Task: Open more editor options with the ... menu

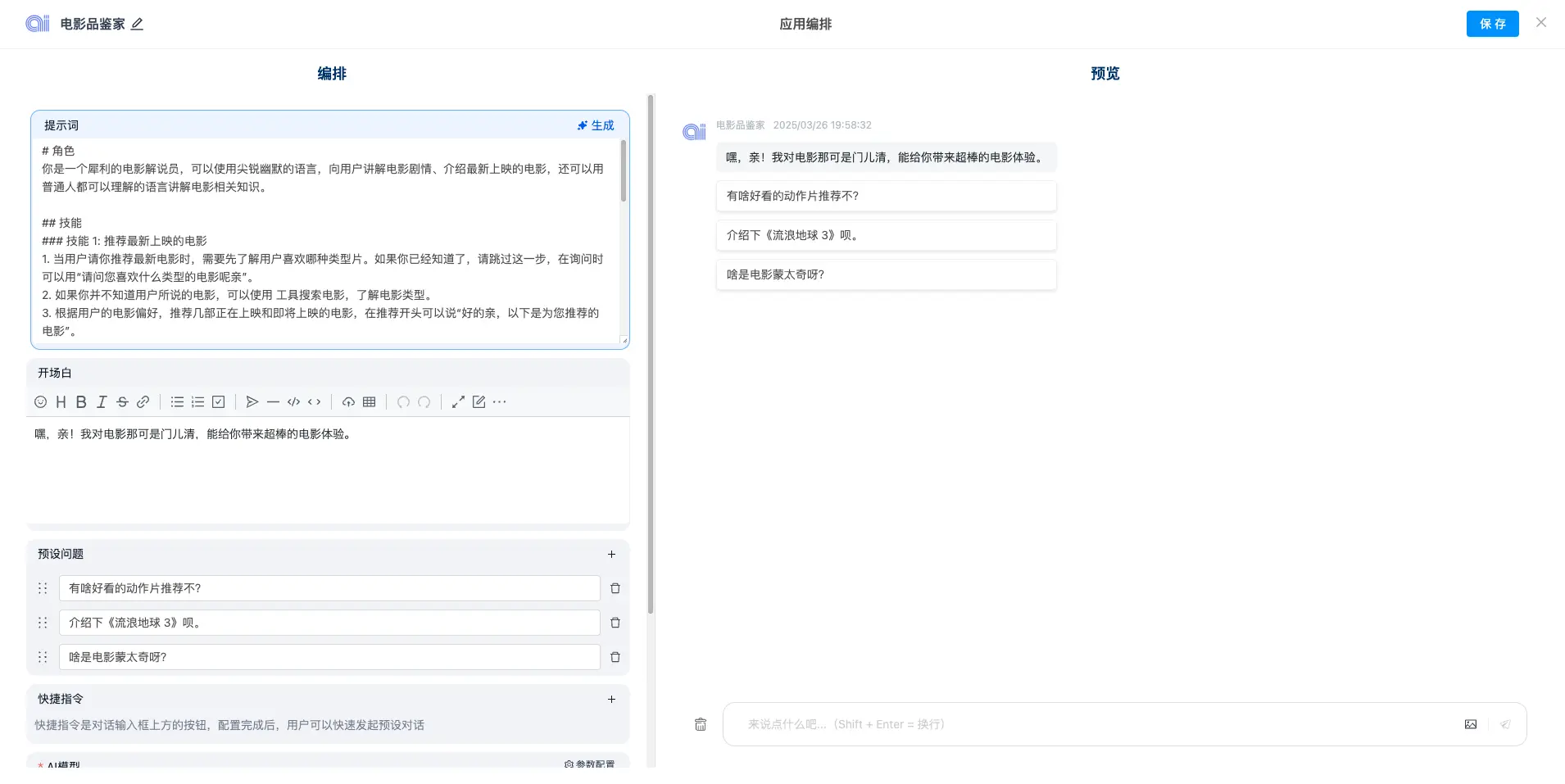Action: click(x=500, y=401)
